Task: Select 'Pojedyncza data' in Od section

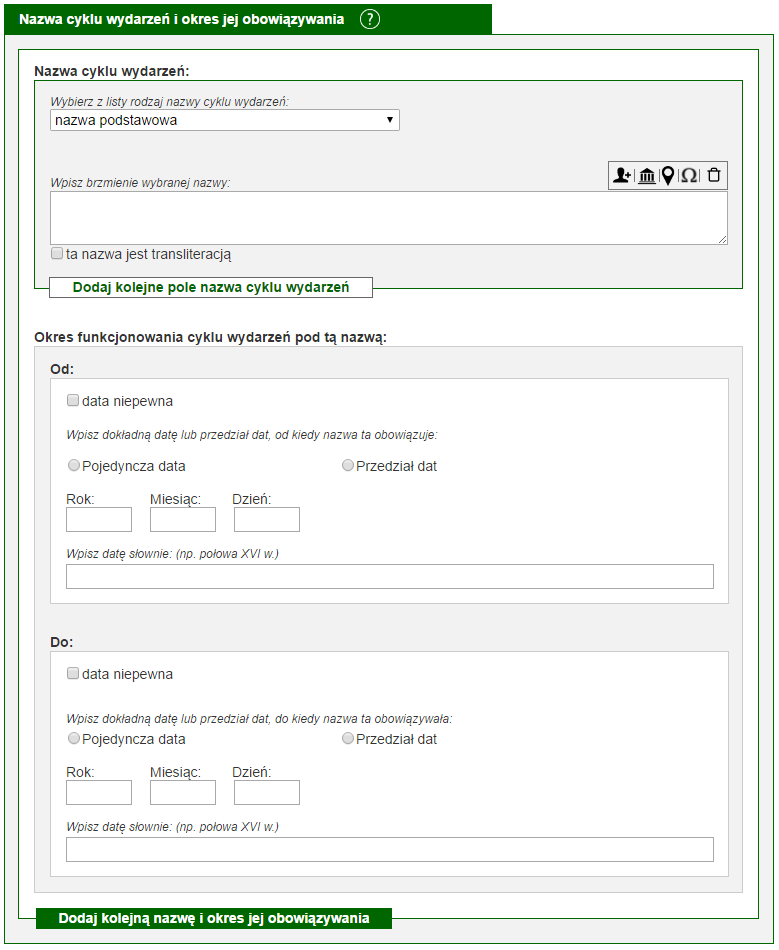Action: [x=74, y=465]
